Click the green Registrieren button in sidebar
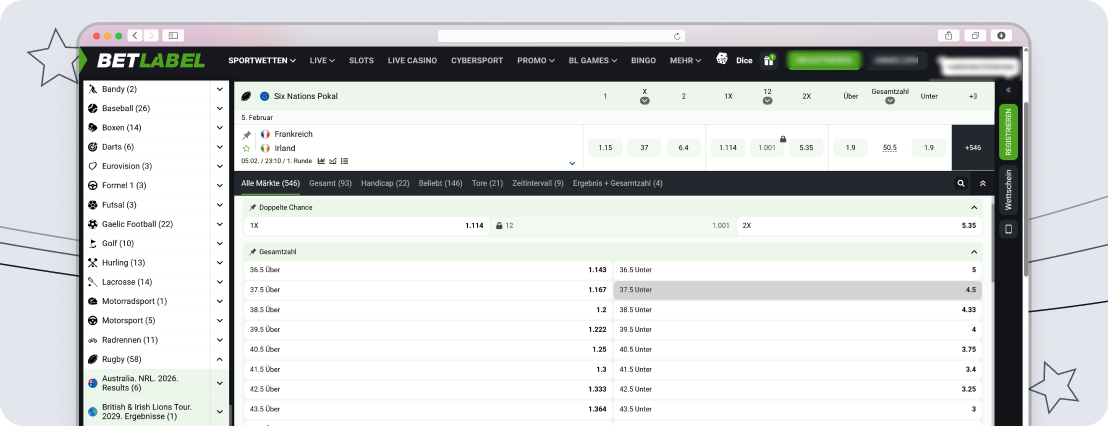This screenshot has width=1108, height=426. pyautogui.click(x=1008, y=131)
